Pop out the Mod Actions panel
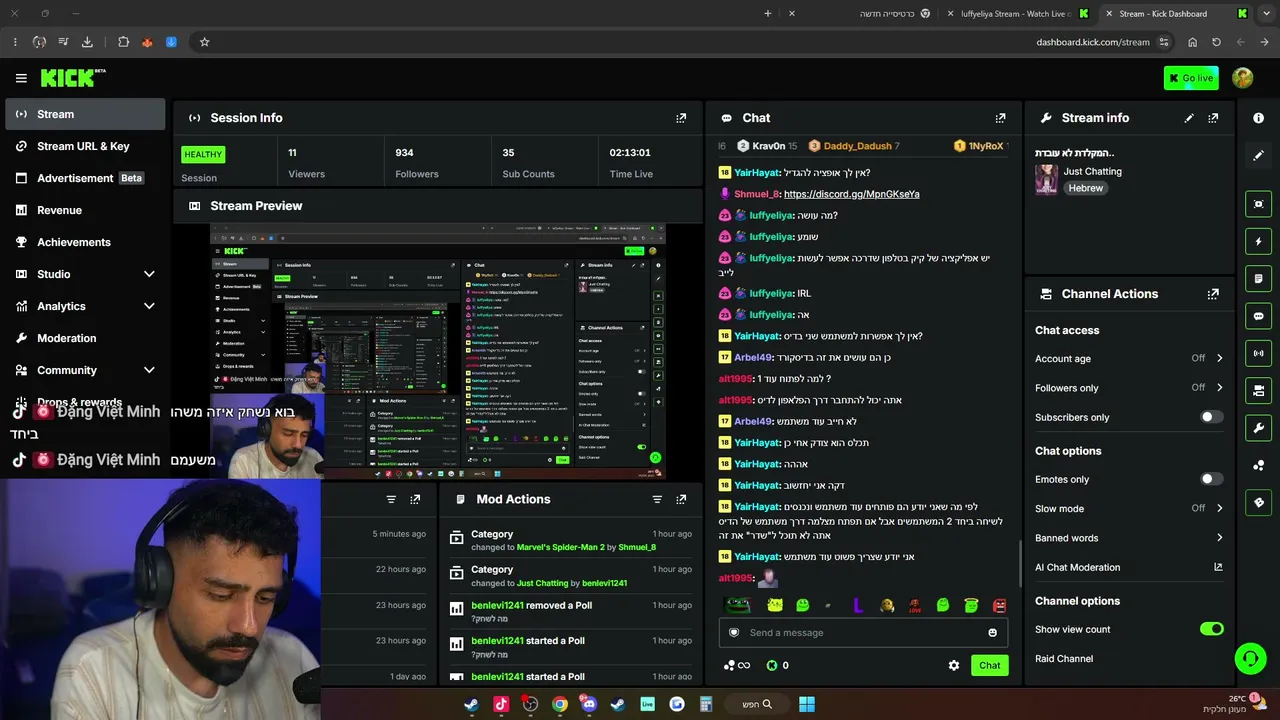The height and width of the screenshot is (720, 1280). click(681, 499)
